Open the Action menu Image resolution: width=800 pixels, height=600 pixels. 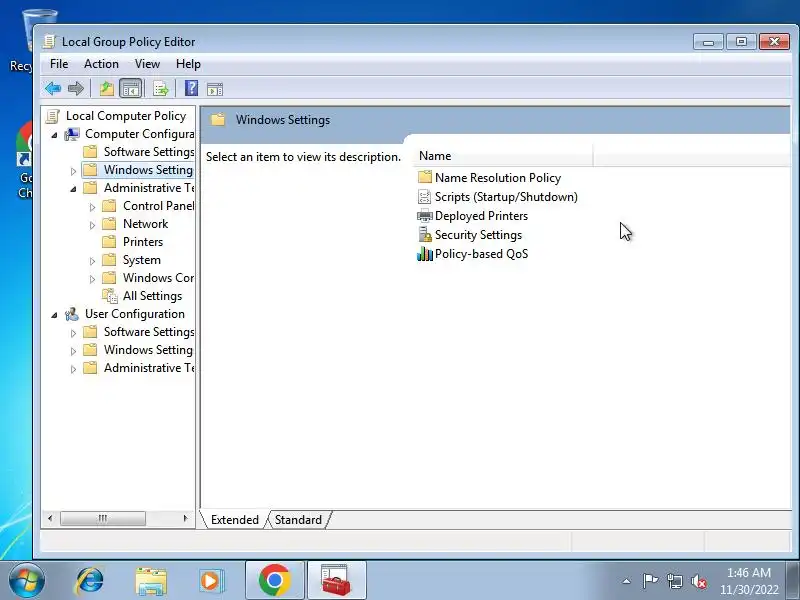click(101, 64)
